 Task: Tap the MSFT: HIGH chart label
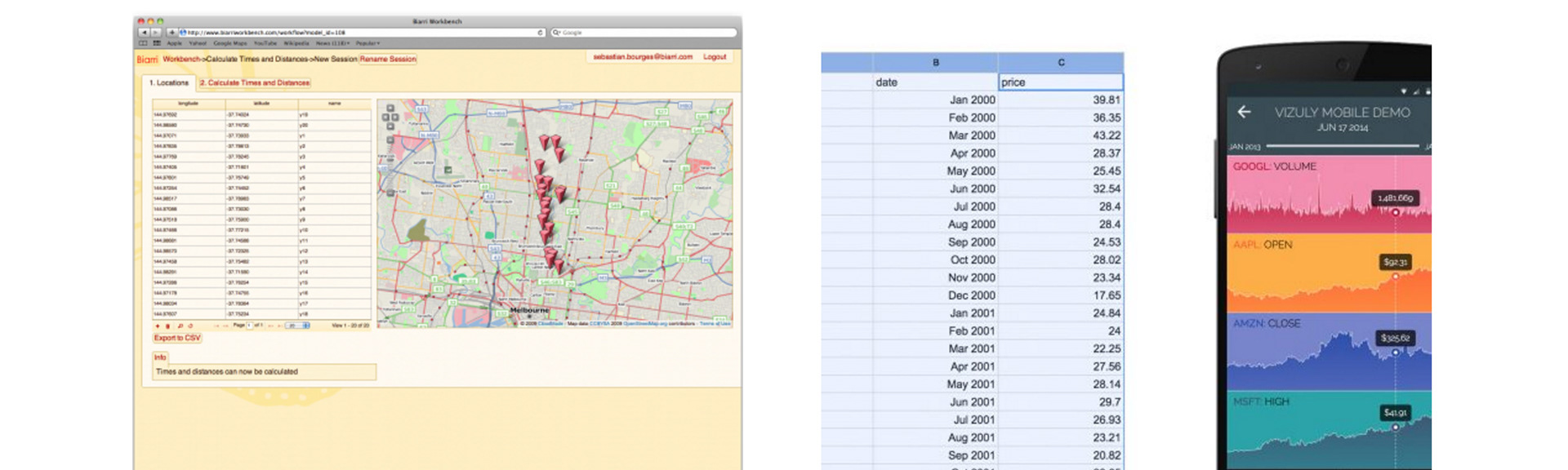1261,401
